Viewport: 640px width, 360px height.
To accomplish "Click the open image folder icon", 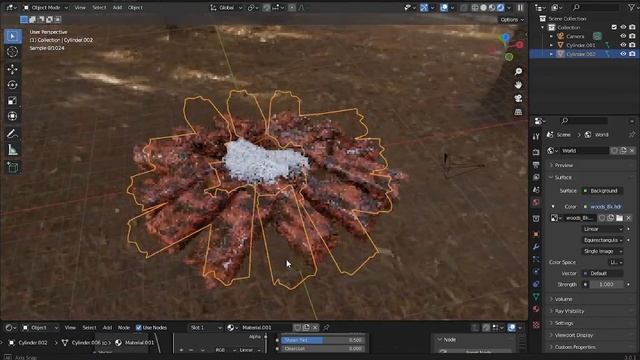I will (620, 218).
